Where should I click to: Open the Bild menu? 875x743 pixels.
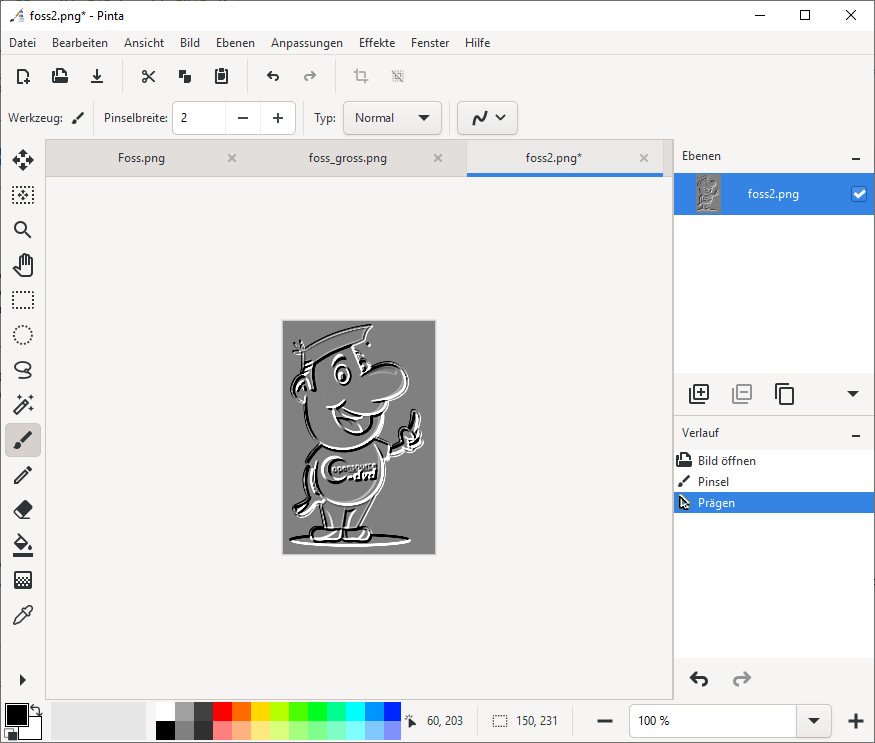(x=190, y=43)
